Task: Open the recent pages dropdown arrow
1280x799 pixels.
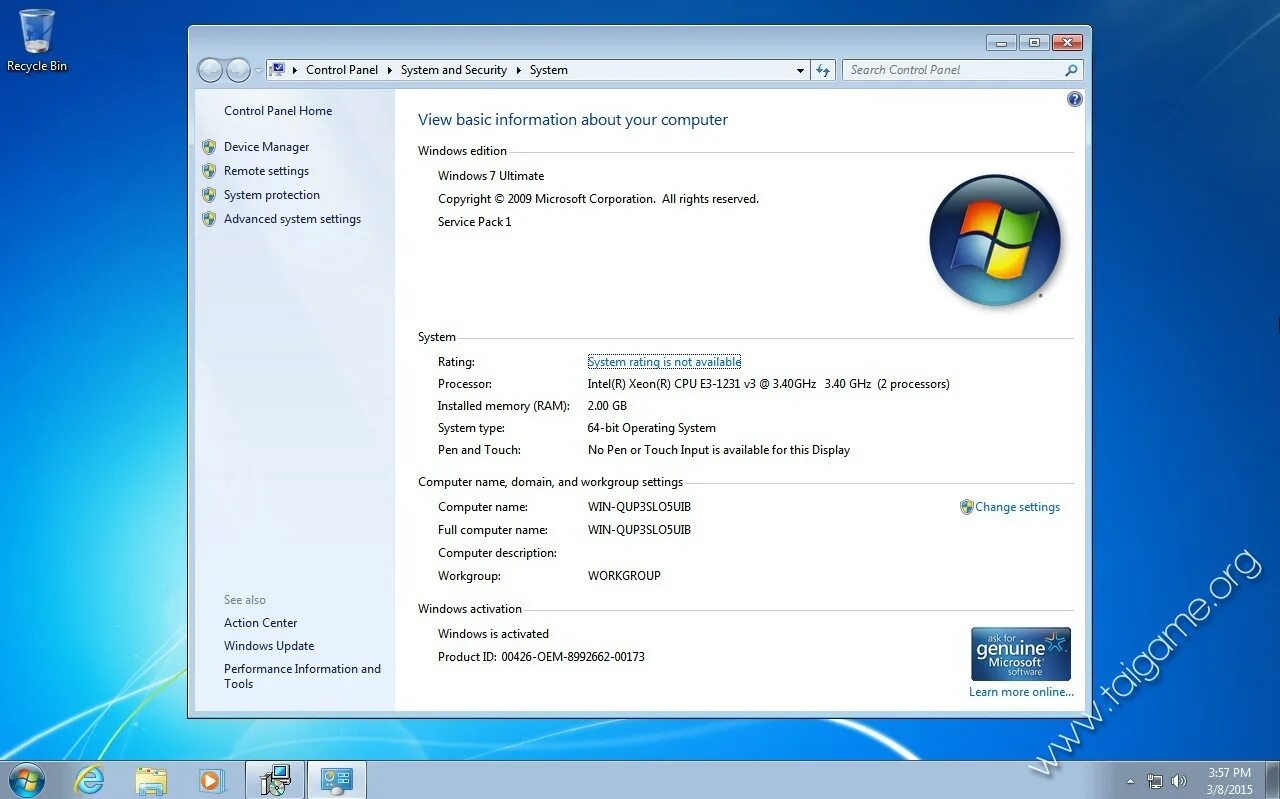Action: (x=258, y=71)
